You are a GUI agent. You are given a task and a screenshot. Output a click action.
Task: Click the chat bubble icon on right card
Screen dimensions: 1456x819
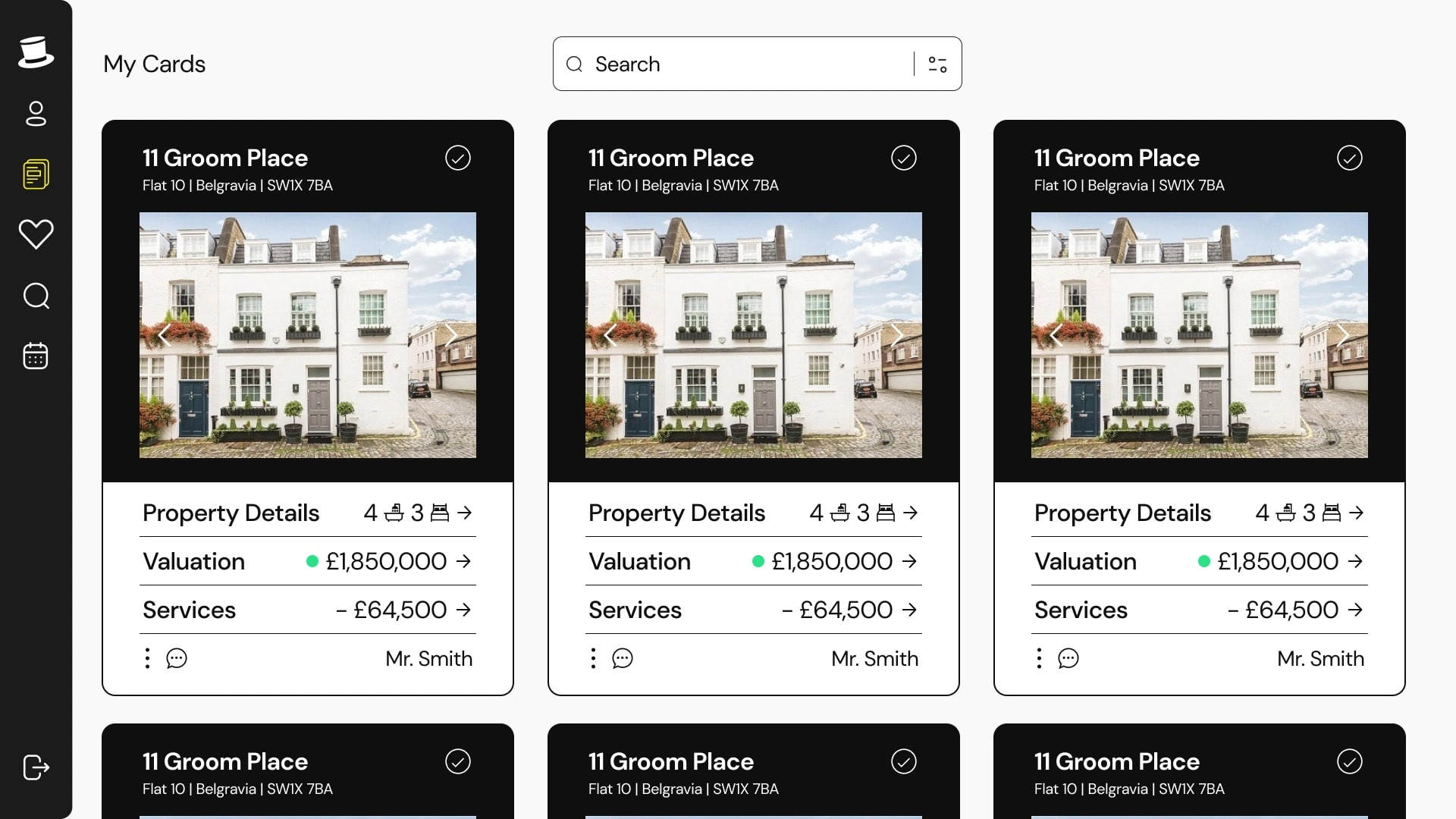click(1068, 658)
